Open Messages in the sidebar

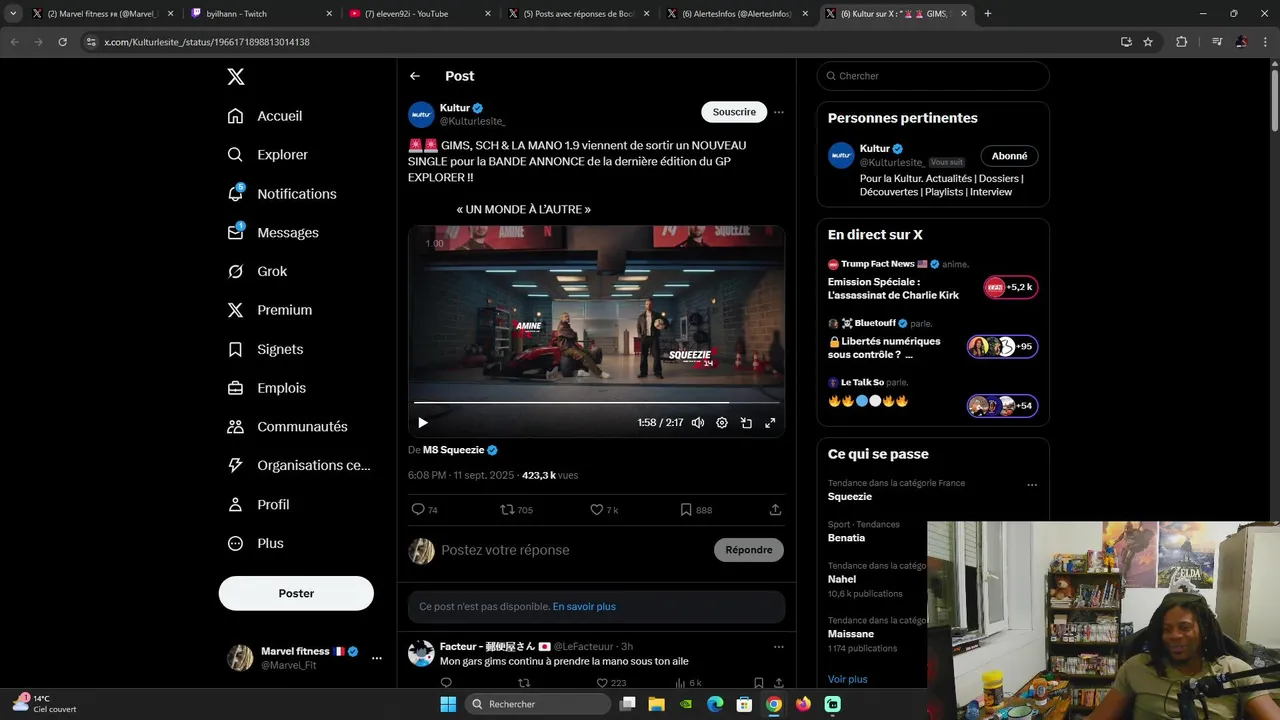(273, 233)
